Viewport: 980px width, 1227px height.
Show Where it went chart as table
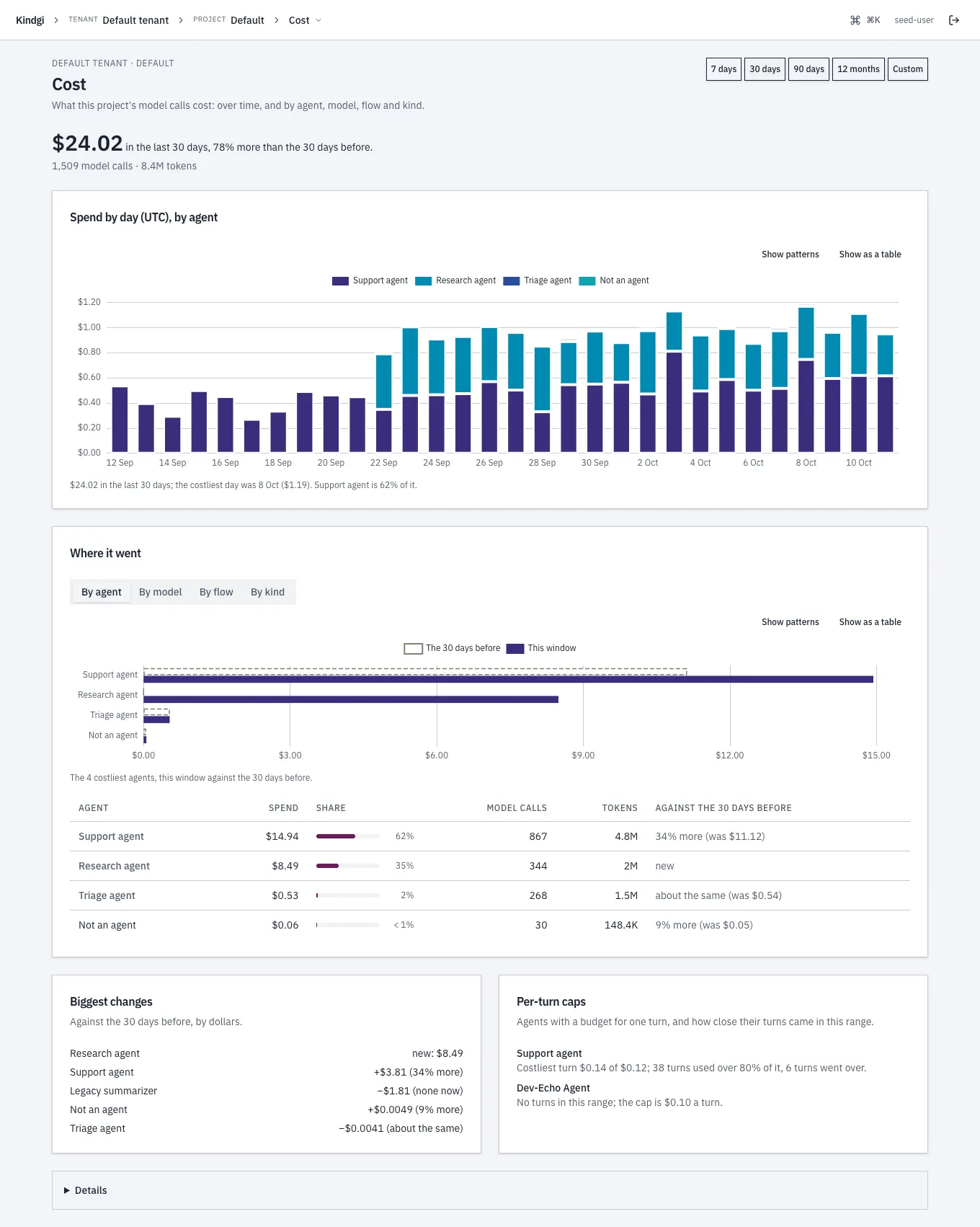[x=870, y=622]
